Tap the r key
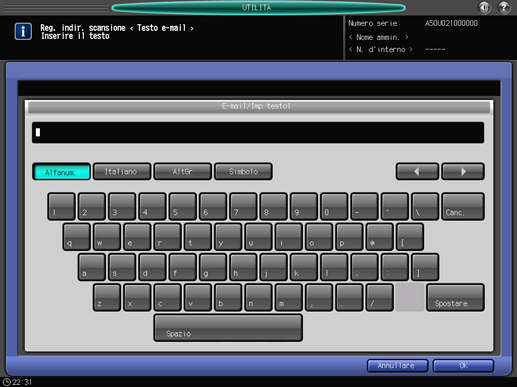 tap(167, 237)
